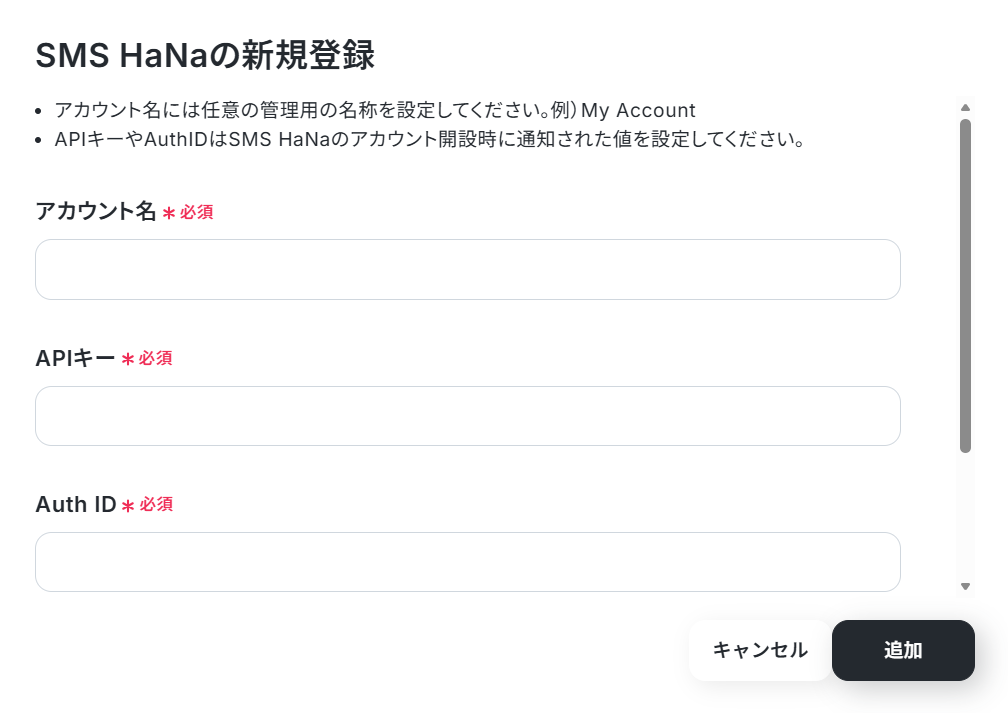Click the red asterisk beside アカウント名

pyautogui.click(x=168, y=213)
